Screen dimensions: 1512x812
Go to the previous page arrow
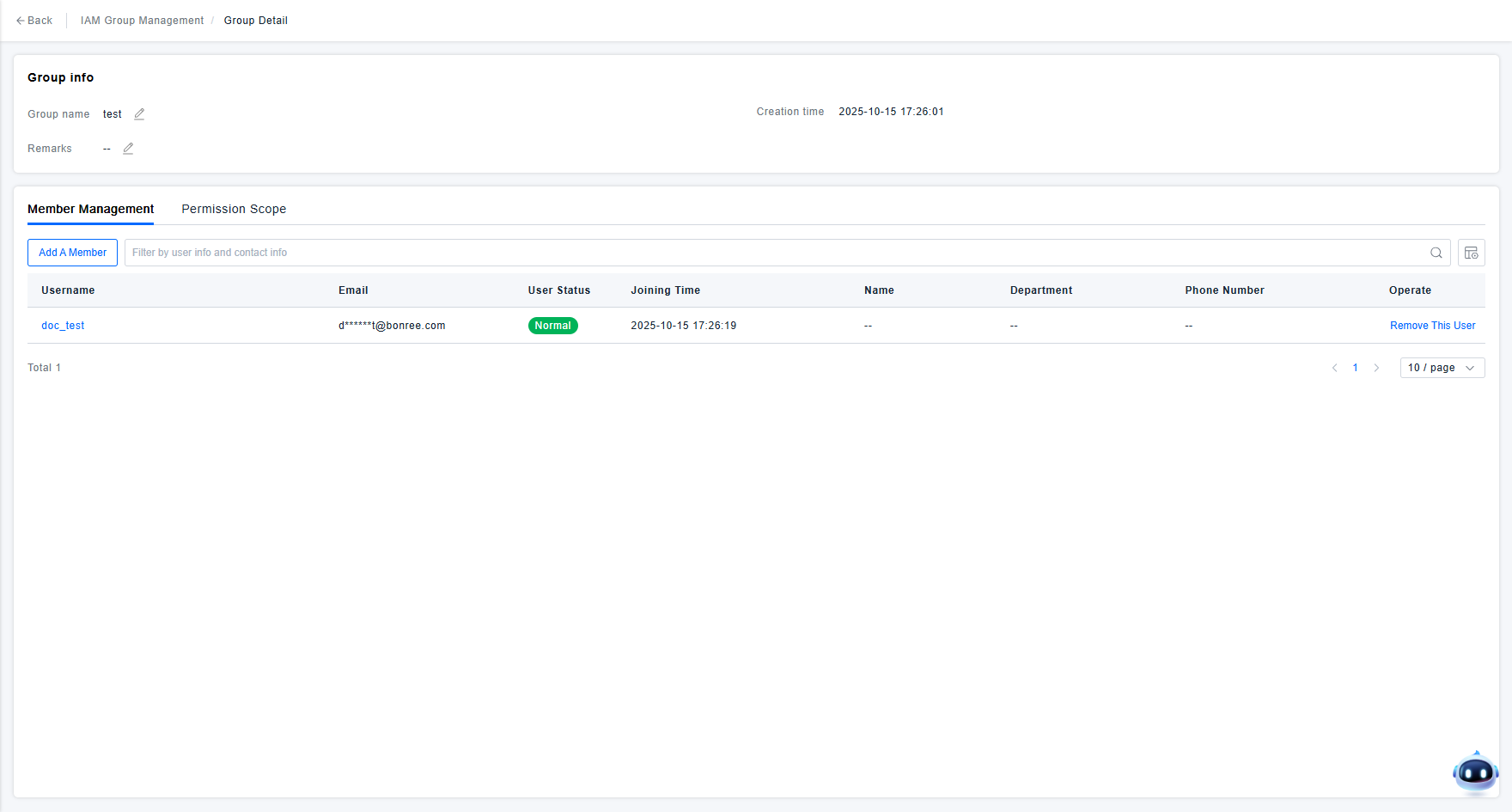pos(1334,368)
